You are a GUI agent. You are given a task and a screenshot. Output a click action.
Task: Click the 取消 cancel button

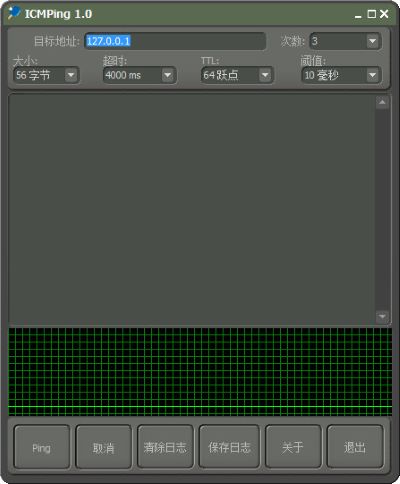(x=103, y=447)
